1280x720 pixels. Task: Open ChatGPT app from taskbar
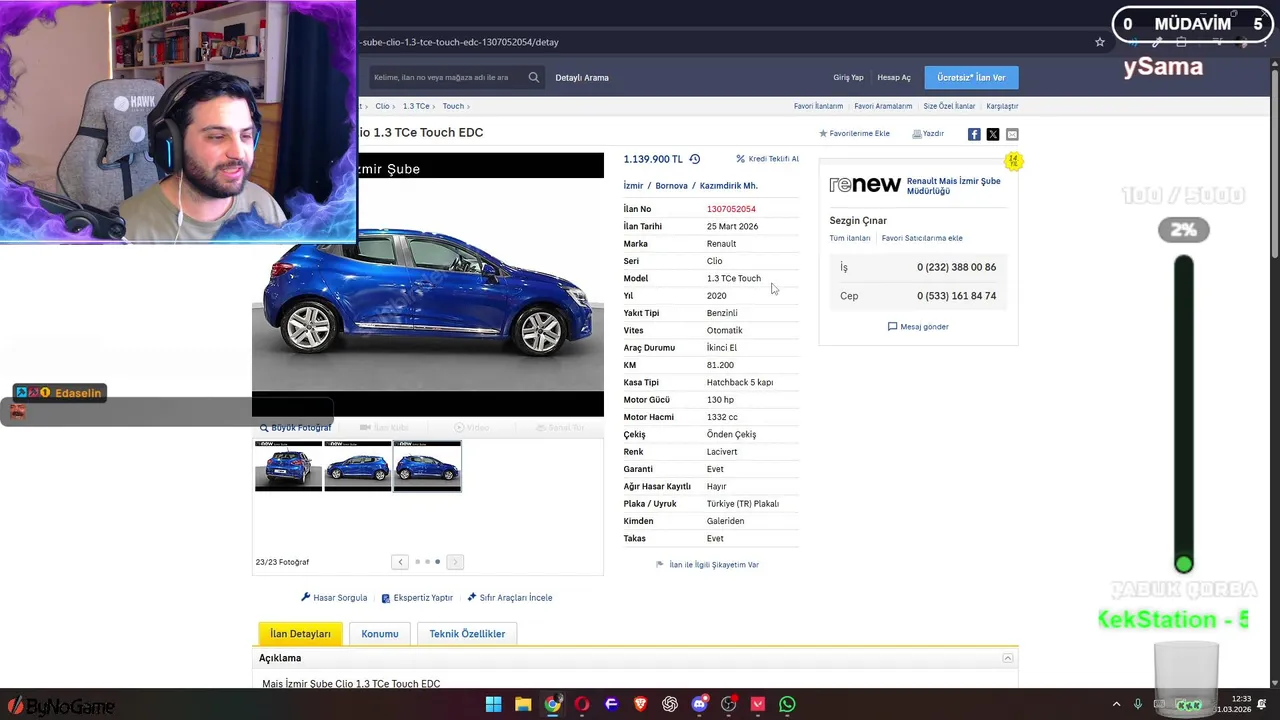tap(670, 704)
